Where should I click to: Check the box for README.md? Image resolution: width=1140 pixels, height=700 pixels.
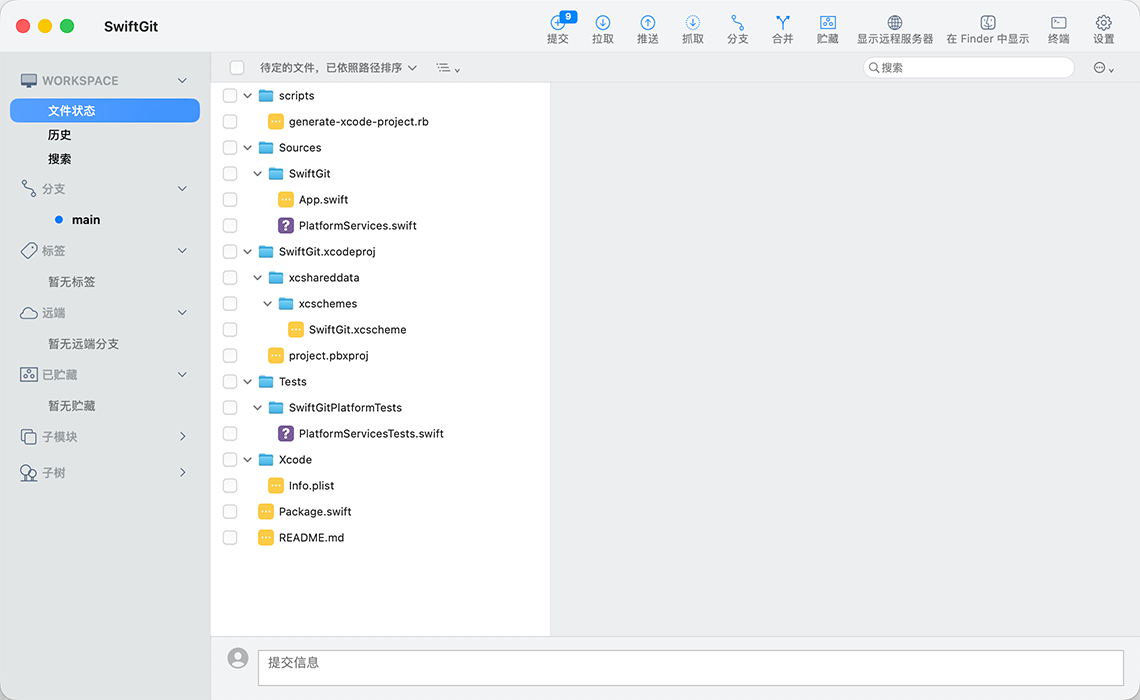click(x=230, y=538)
